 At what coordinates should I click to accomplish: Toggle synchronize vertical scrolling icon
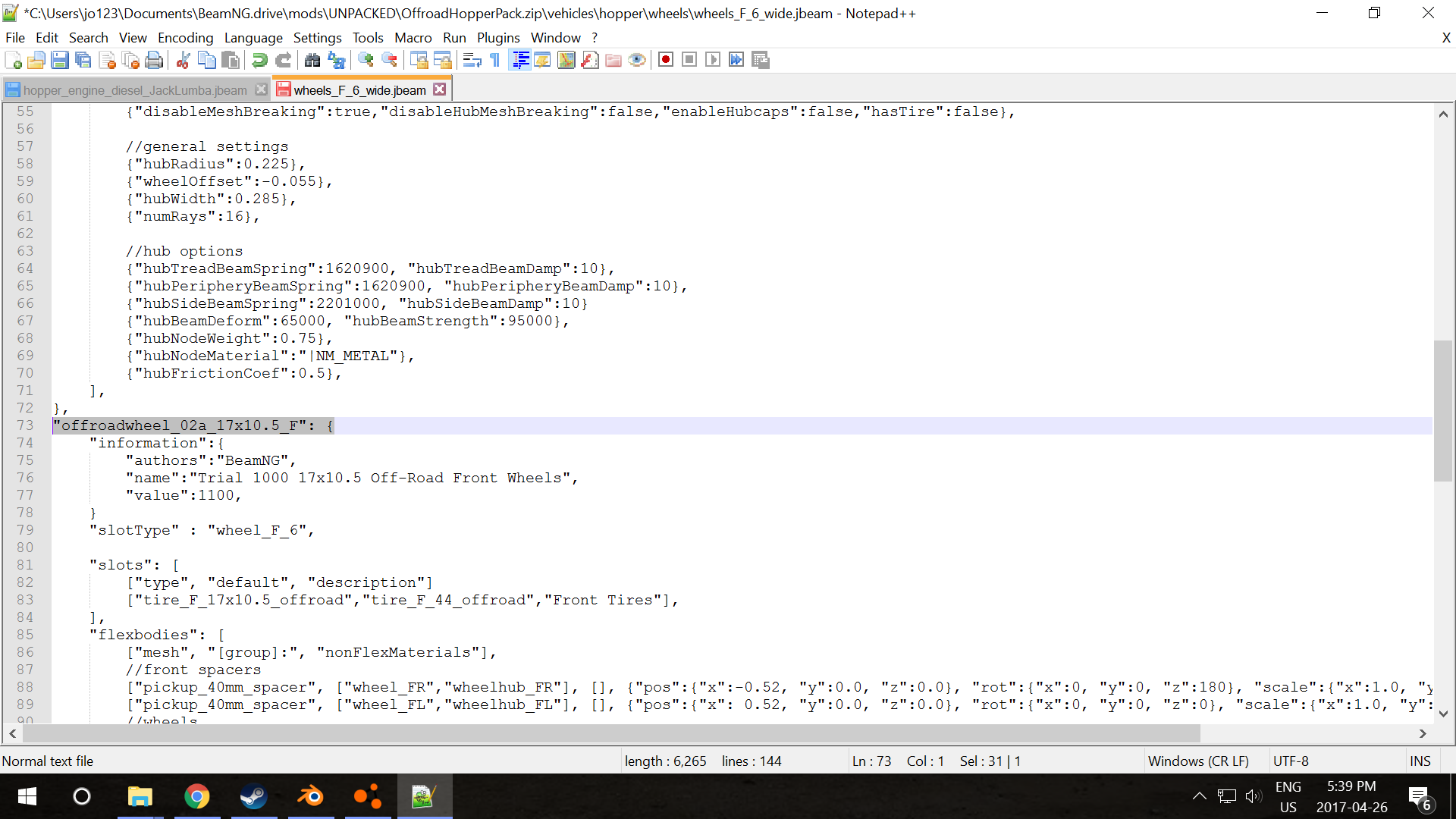pos(419,60)
